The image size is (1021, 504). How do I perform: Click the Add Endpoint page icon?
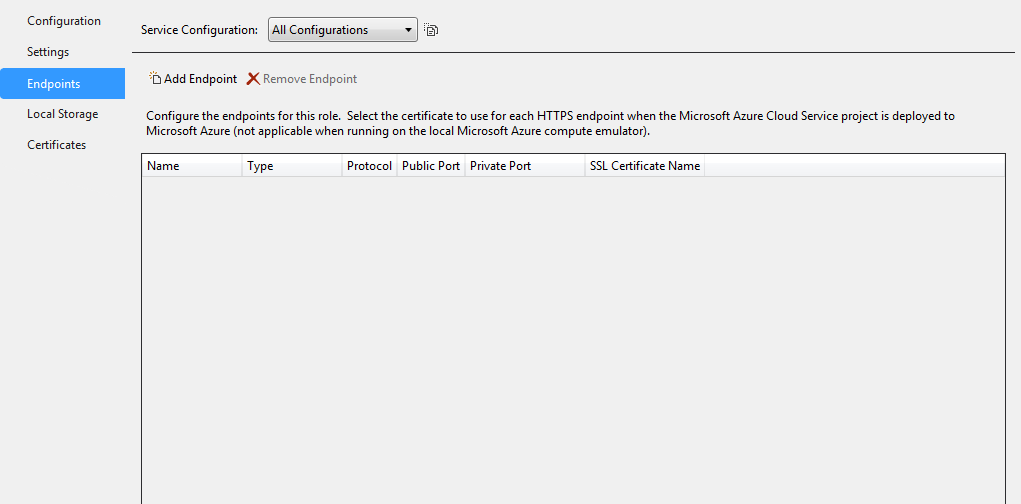(155, 79)
